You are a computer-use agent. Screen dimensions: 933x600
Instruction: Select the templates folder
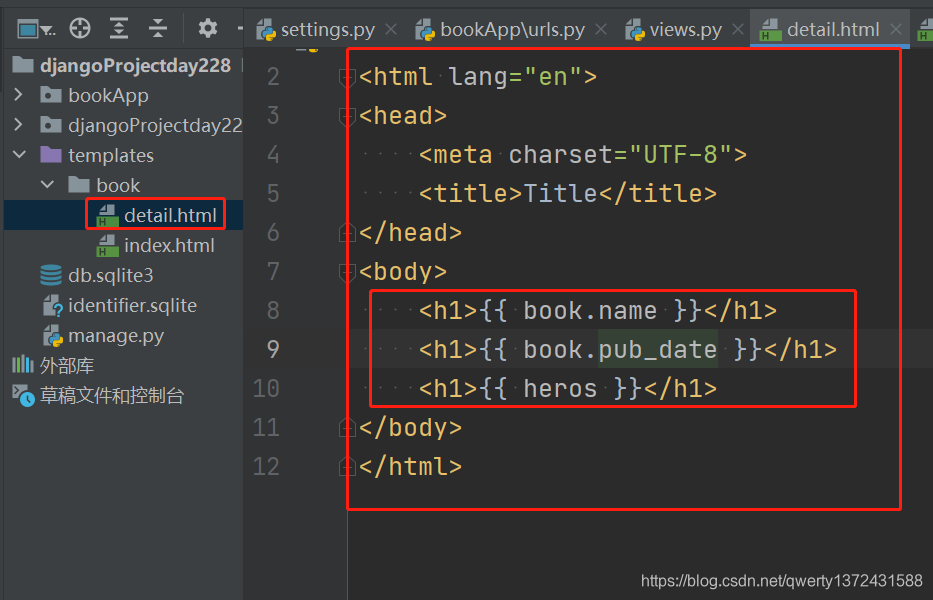point(97,155)
